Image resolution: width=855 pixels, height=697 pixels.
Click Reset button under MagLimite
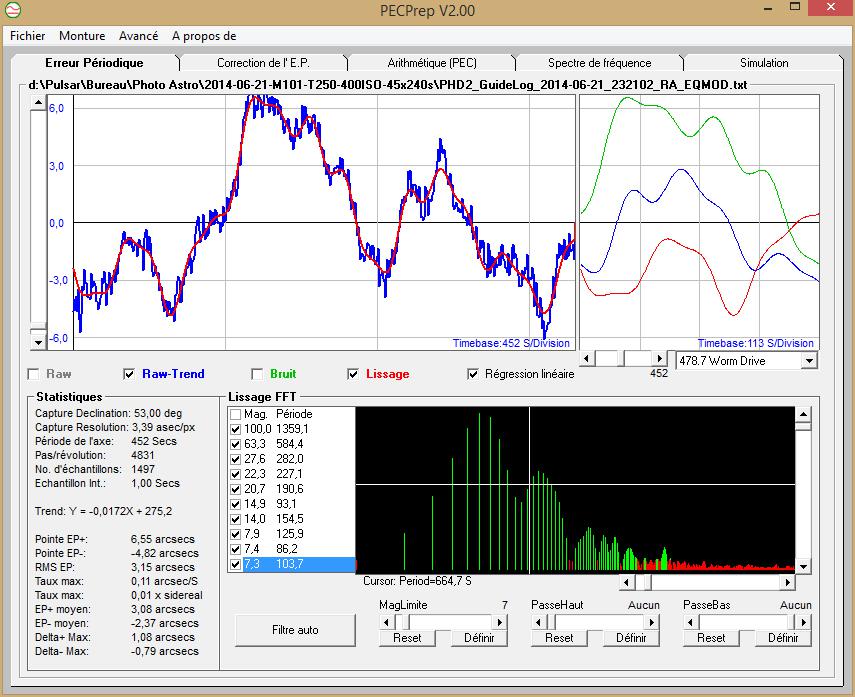(407, 638)
